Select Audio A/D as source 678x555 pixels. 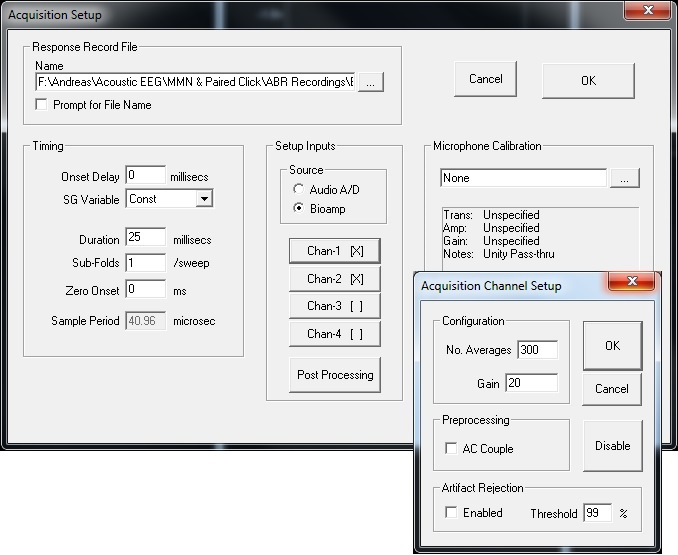pos(299,189)
